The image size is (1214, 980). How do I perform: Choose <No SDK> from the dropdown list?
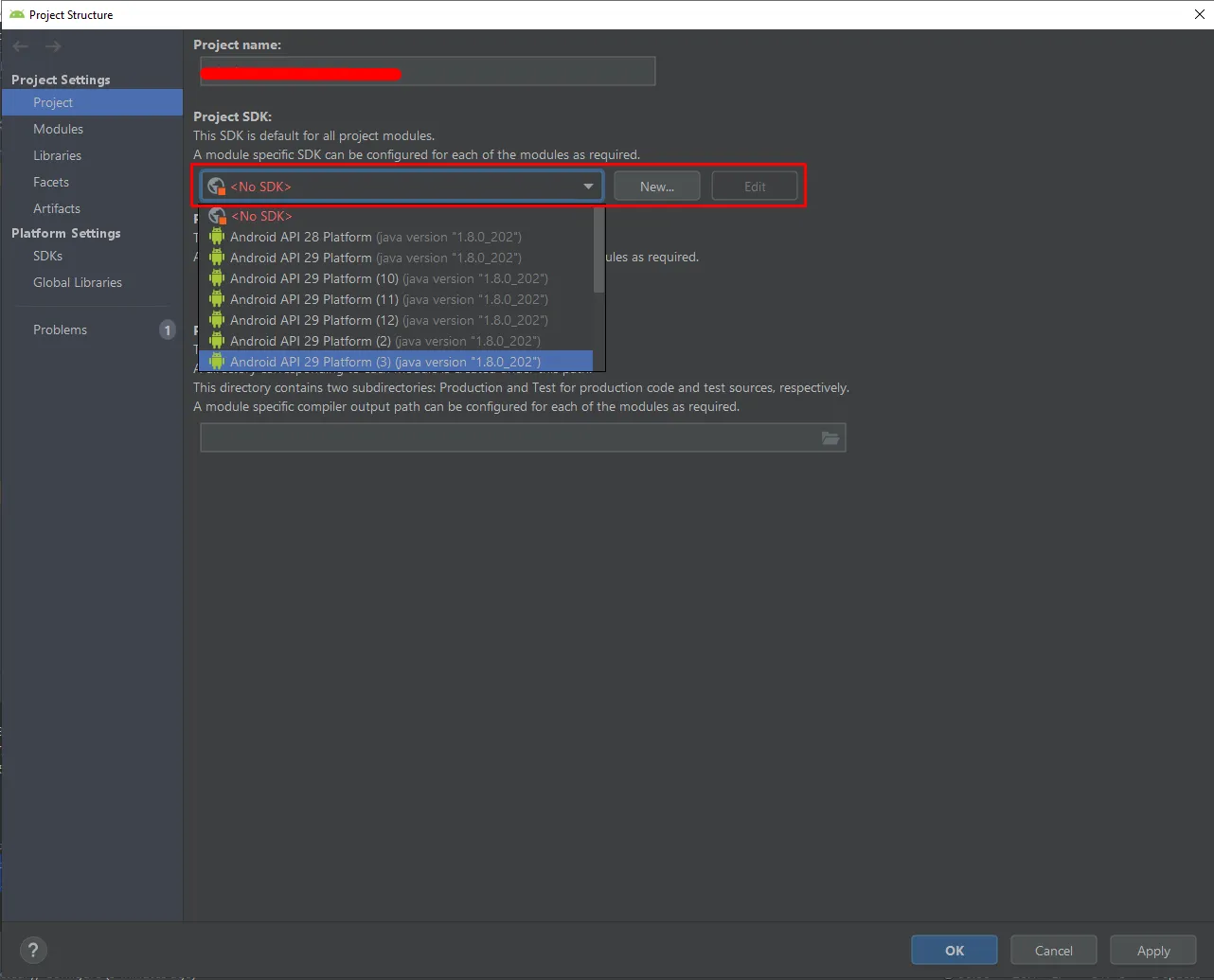(x=396, y=216)
